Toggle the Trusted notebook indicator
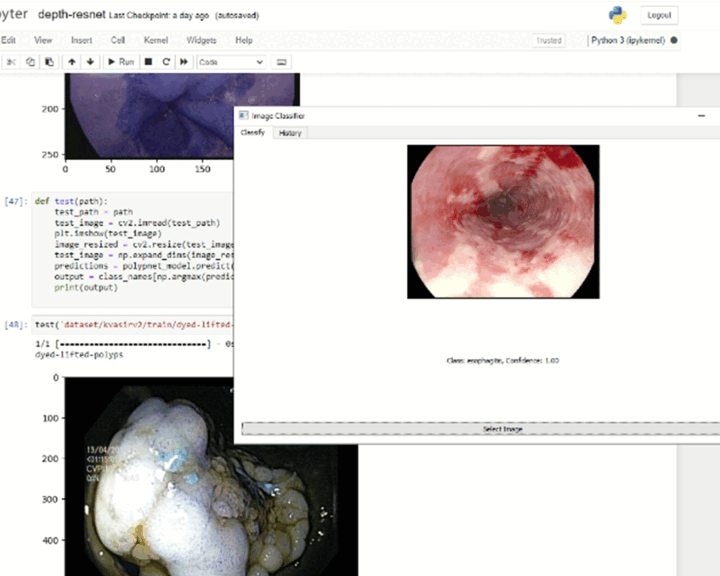Screen dimensions: 720x576 548,40
